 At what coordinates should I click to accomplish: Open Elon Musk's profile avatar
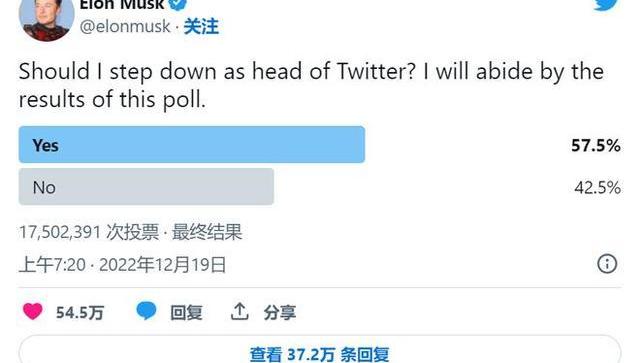(x=47, y=18)
